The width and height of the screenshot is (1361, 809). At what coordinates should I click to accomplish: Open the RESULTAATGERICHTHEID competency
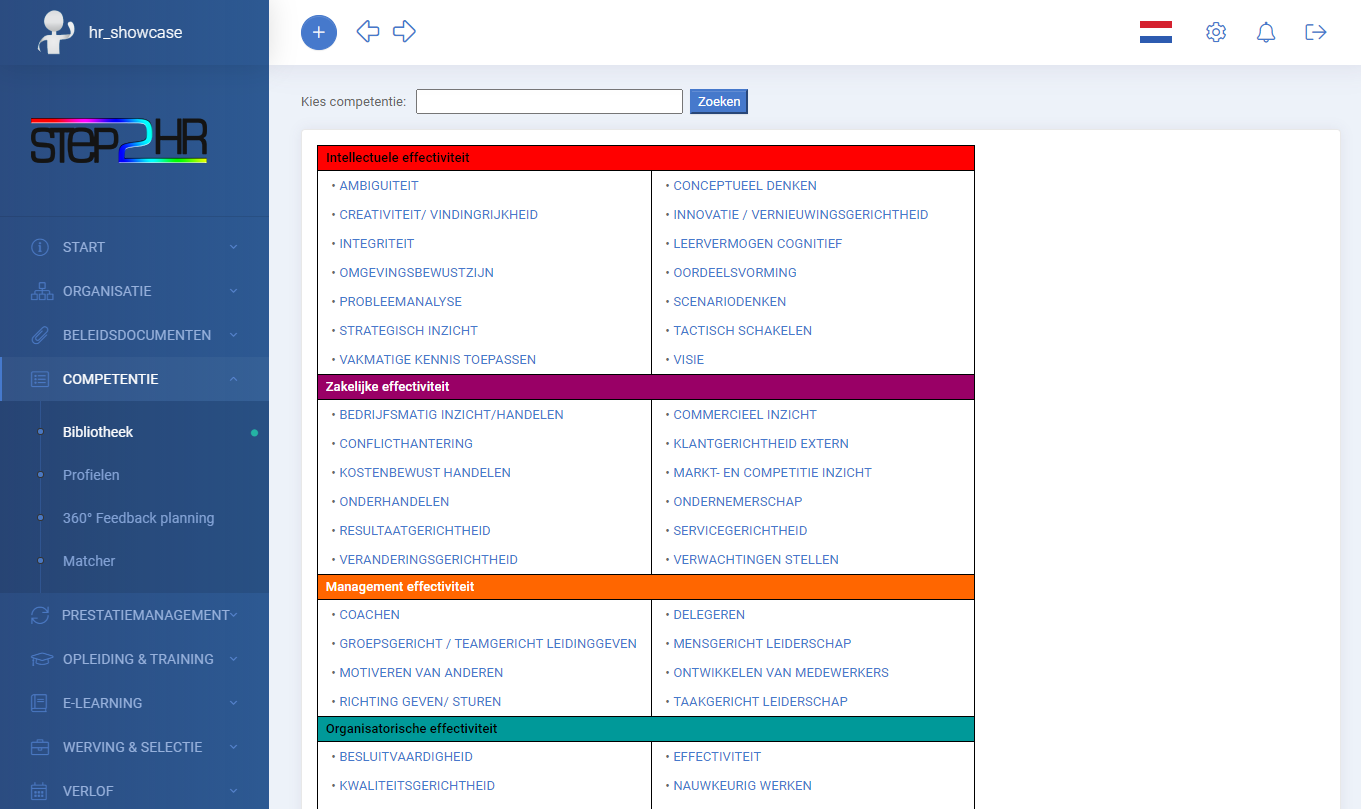coord(415,530)
